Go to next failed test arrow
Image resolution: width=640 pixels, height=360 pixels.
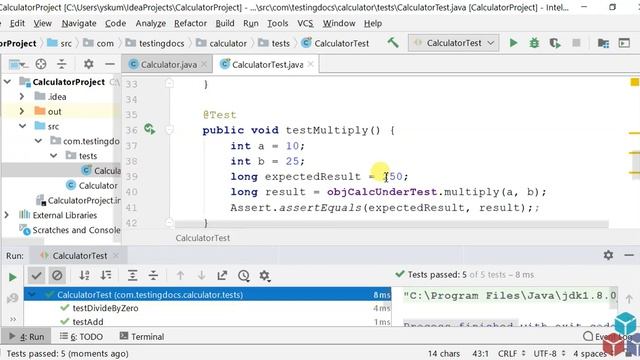(x=201, y=276)
